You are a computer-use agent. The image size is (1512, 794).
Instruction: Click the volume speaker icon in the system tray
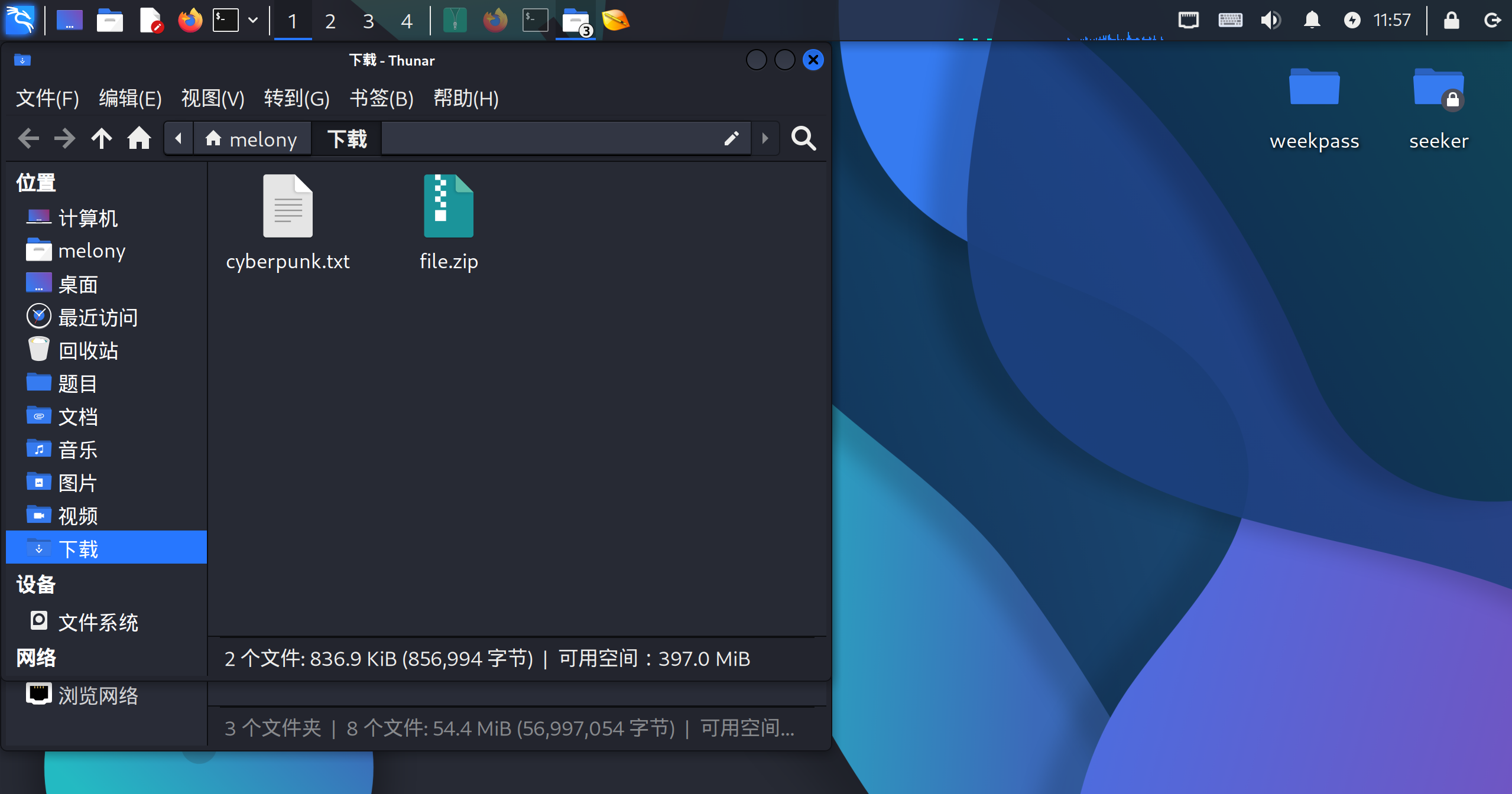point(1270,21)
